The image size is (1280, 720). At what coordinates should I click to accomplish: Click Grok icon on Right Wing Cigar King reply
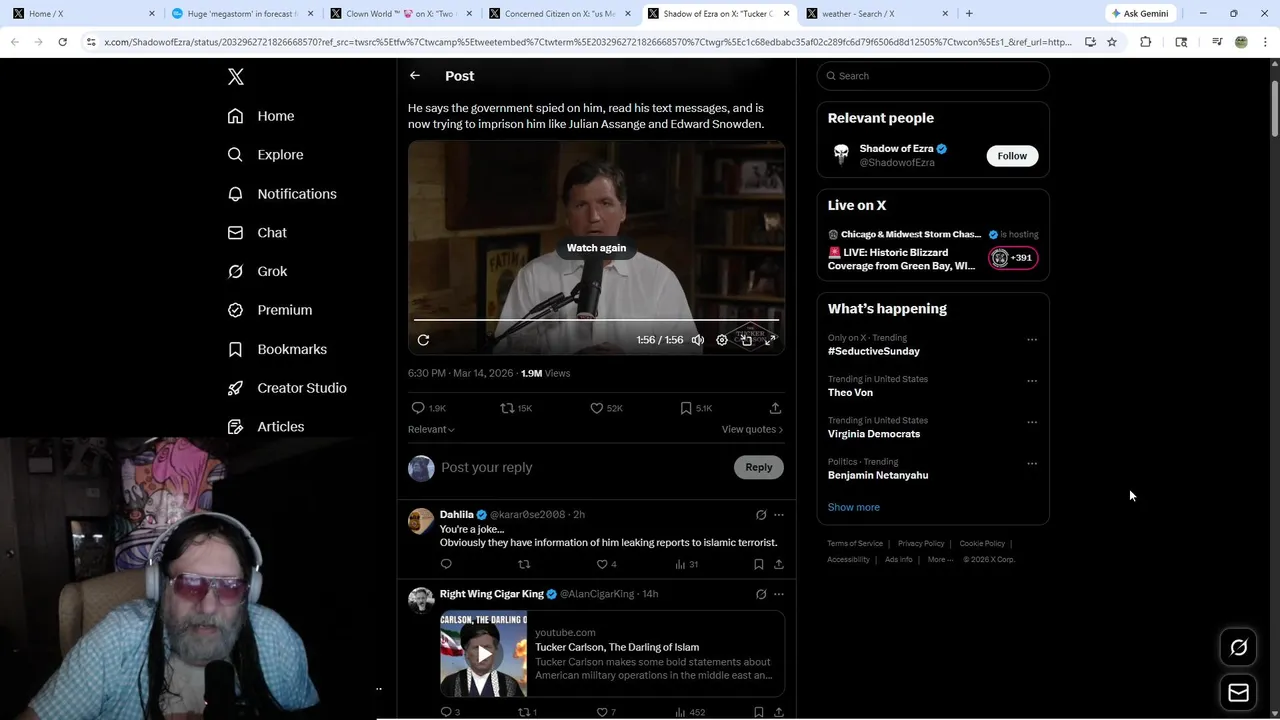[761, 594]
